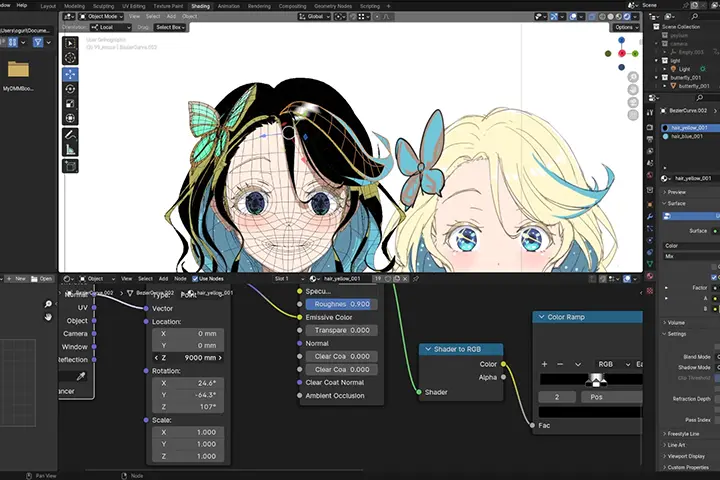The image size is (720, 480).
Task: Click the pan hand gizmo in viewport
Action: tap(633, 90)
